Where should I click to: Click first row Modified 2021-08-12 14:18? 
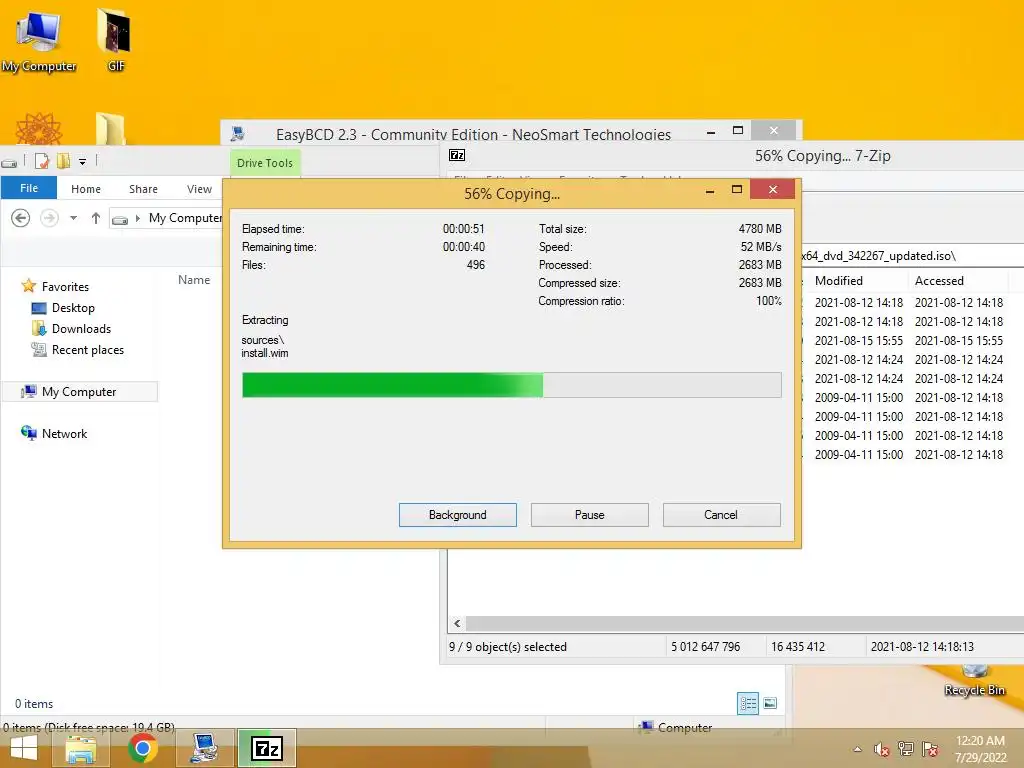point(859,303)
